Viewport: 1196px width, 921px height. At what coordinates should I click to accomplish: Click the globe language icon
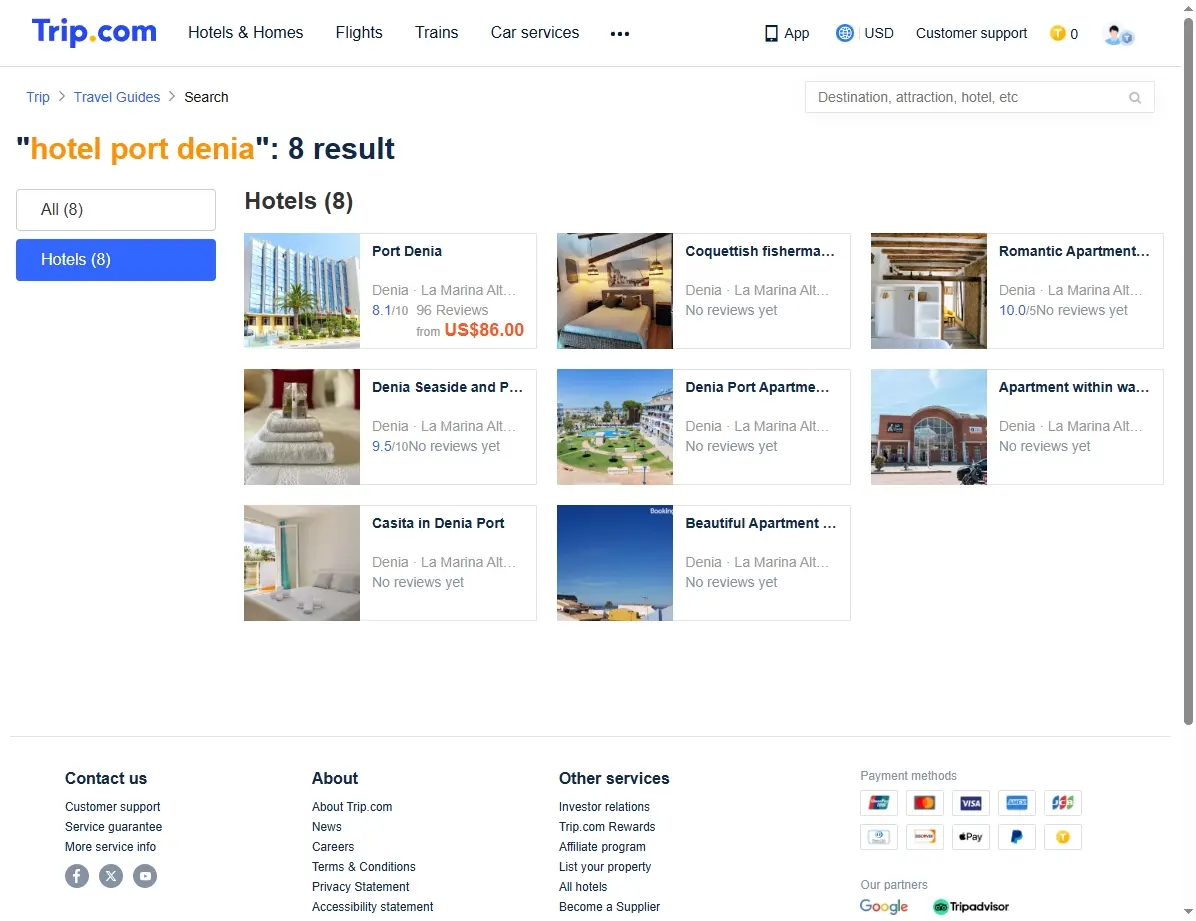tap(844, 33)
